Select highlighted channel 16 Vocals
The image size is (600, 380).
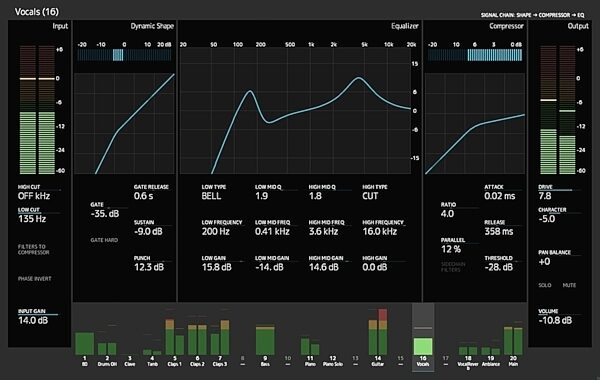click(x=423, y=337)
